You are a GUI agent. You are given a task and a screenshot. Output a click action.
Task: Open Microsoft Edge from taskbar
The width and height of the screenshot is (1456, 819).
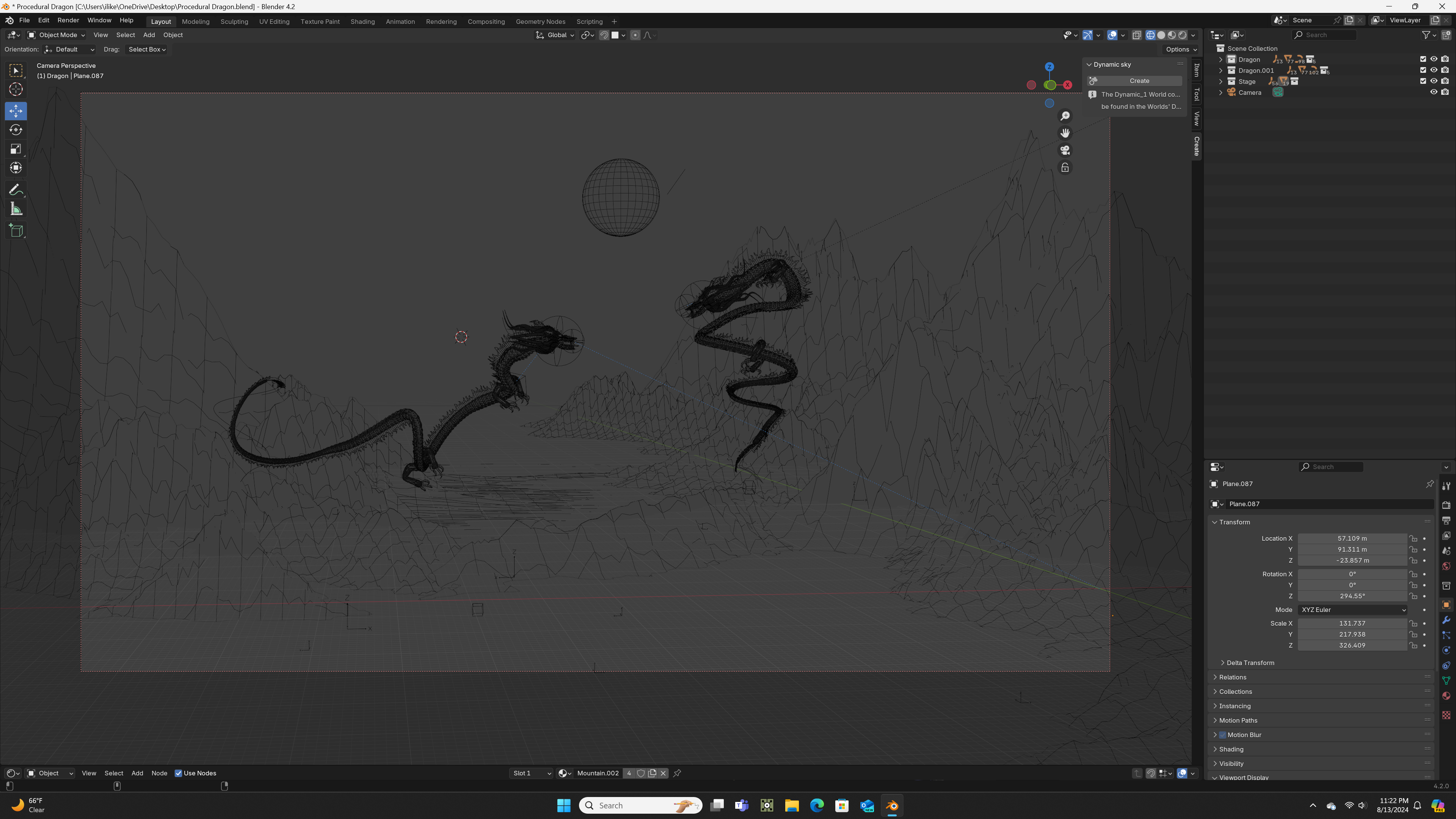pos(817,805)
